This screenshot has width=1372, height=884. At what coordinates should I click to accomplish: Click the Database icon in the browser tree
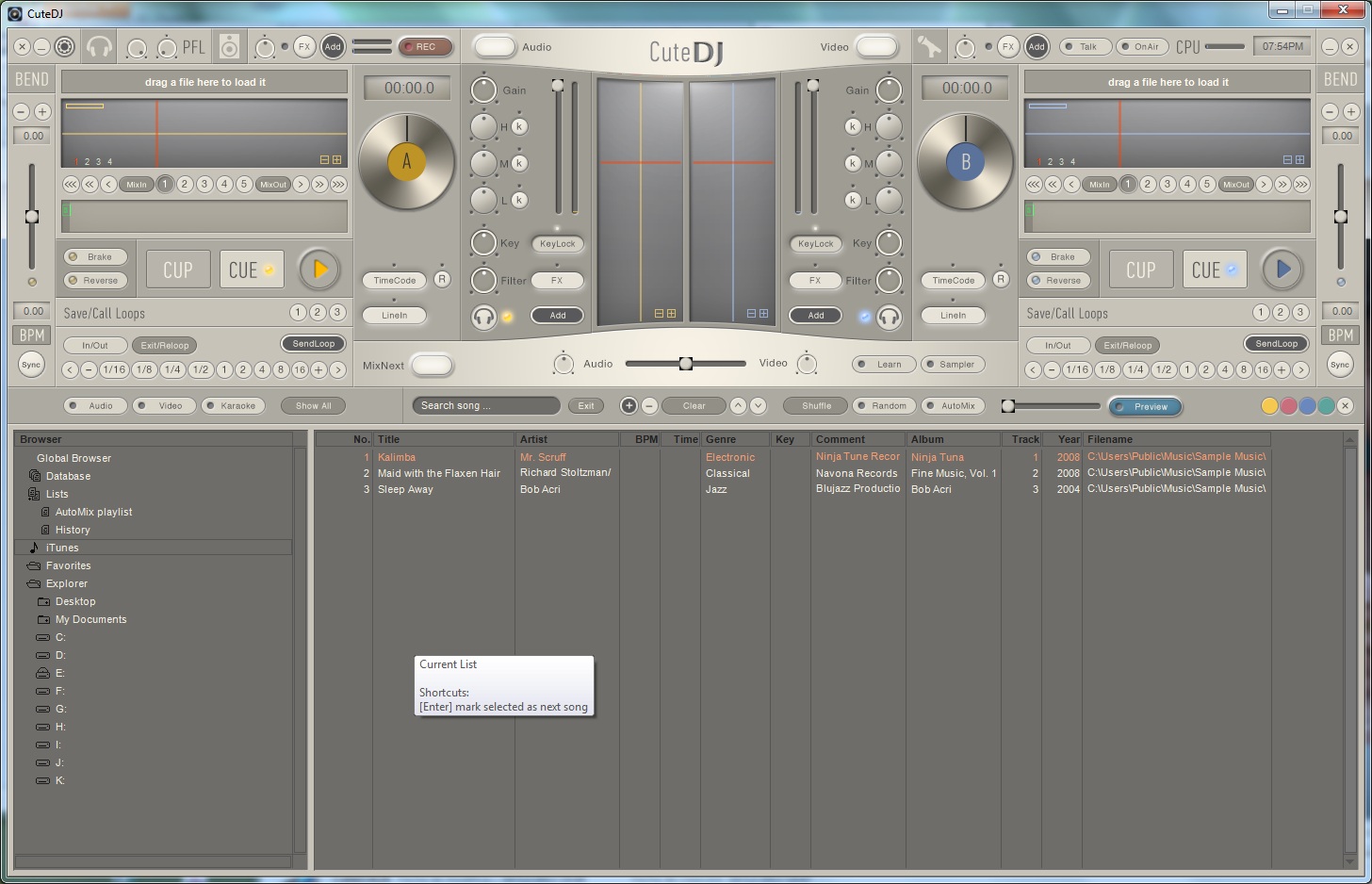click(x=35, y=476)
